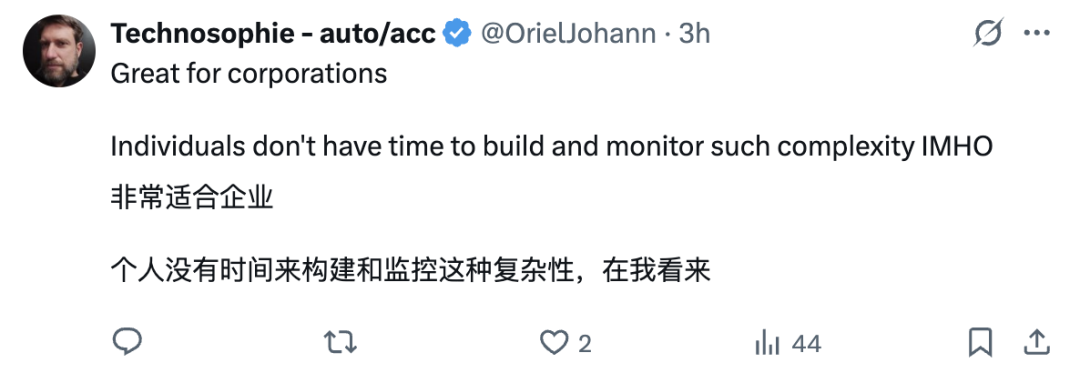Click the Chinese line 非常适合企业
The width and height of the screenshot is (1080, 373).
tap(192, 199)
